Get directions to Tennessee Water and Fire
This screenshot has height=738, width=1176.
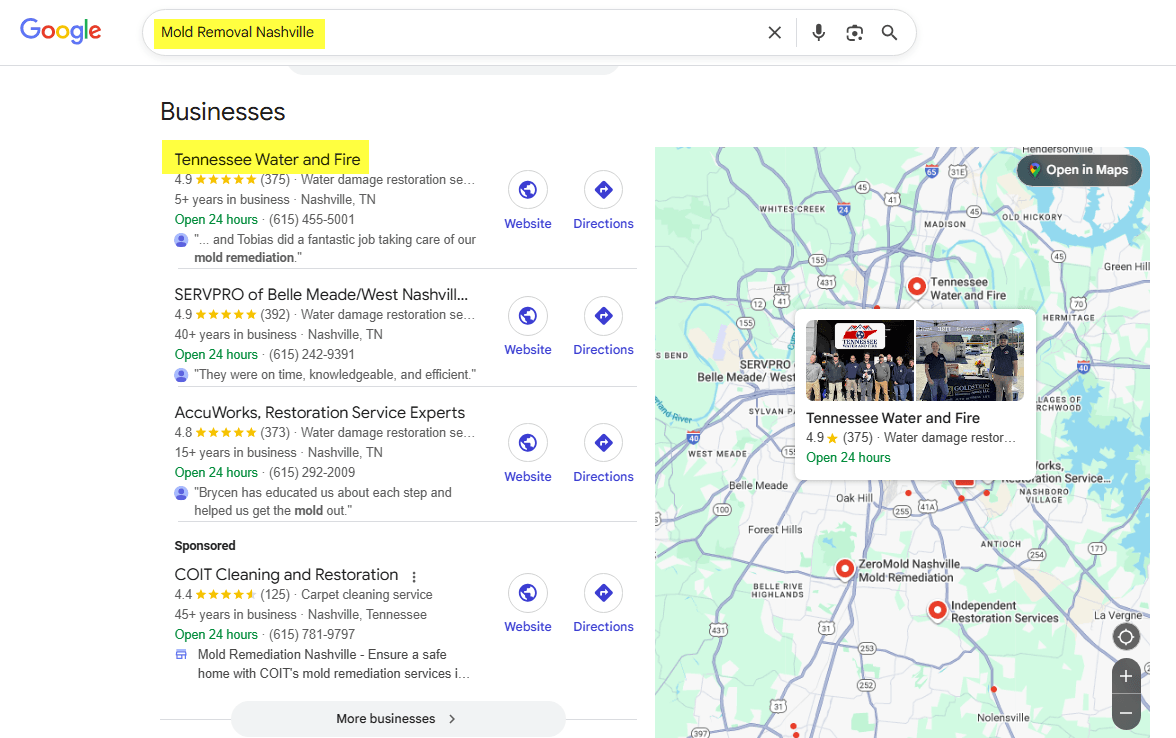tap(603, 200)
